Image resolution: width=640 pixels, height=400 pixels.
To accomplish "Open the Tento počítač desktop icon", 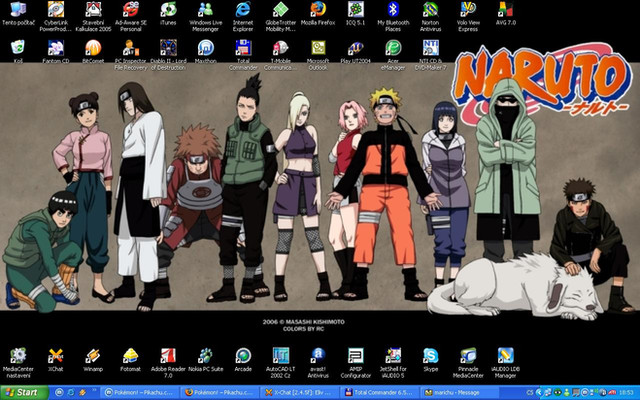I will pos(18,14).
